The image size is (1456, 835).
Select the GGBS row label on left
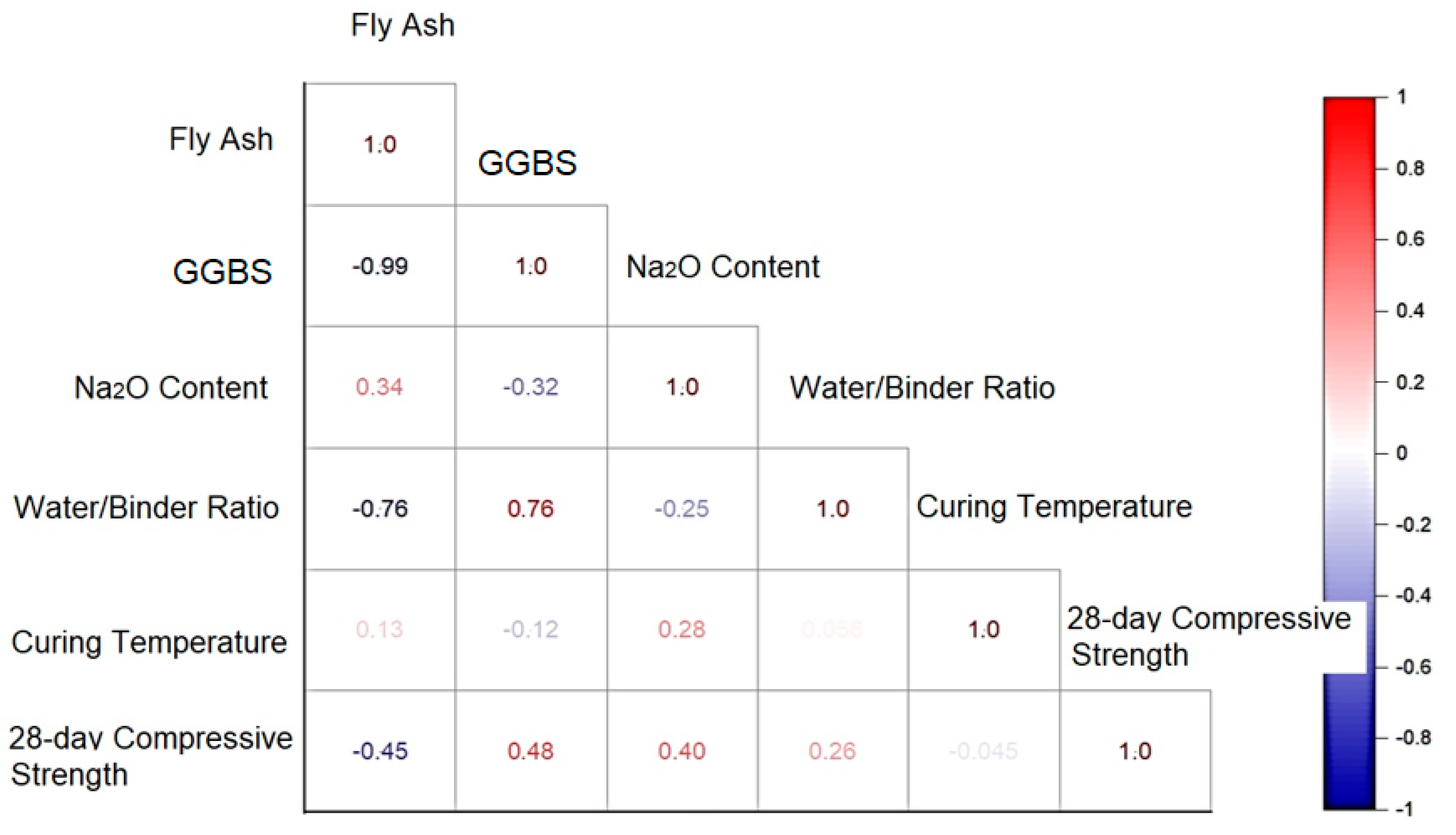tap(222, 272)
